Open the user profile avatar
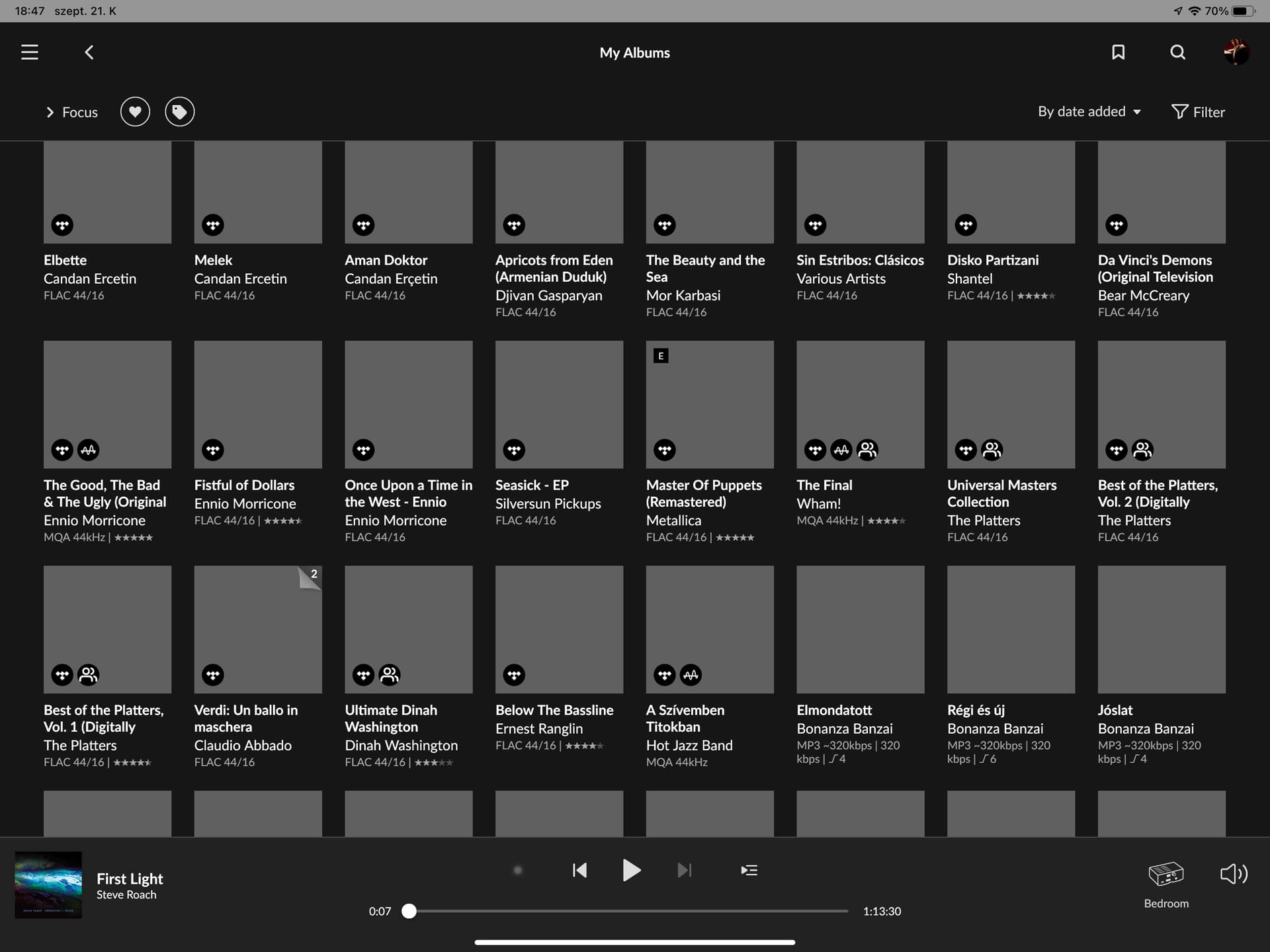1270x952 pixels. coord(1236,52)
